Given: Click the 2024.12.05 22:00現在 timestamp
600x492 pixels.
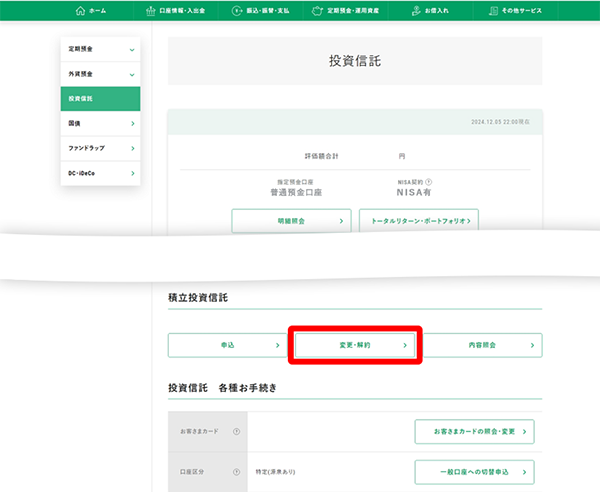Looking at the screenshot, I should 501,122.
